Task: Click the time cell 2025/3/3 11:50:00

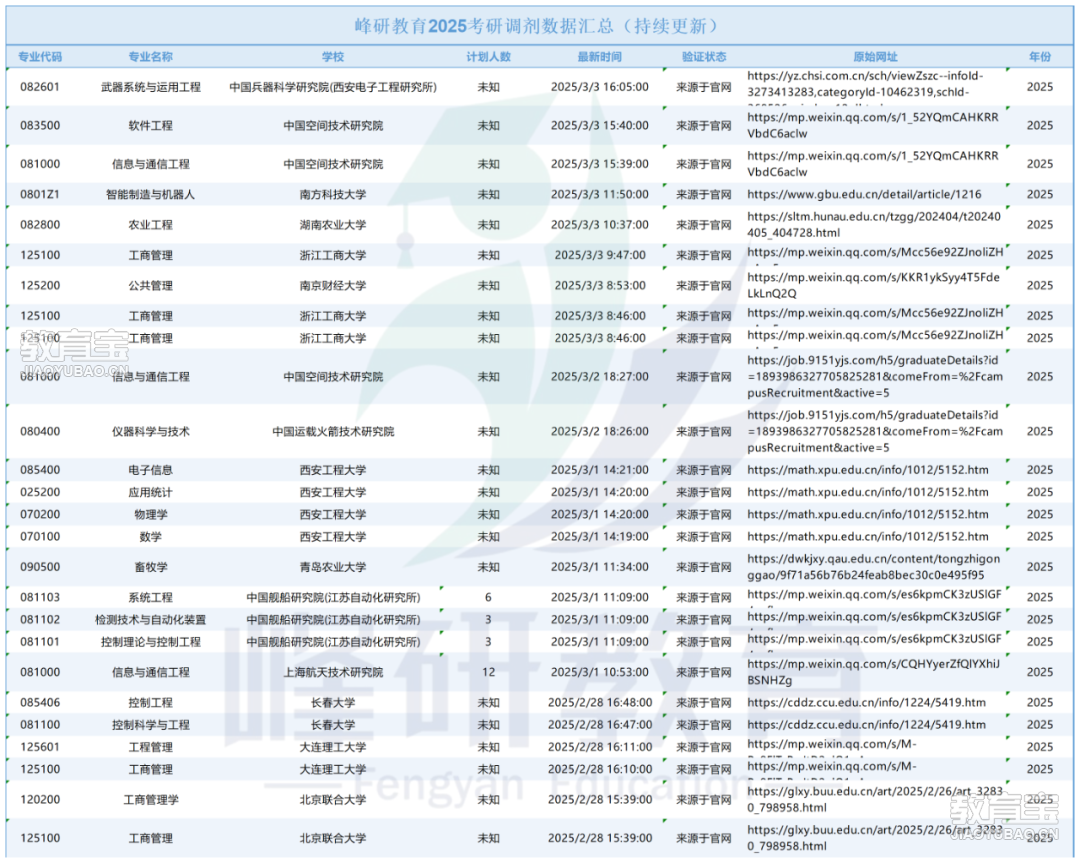Action: pyautogui.click(x=599, y=194)
